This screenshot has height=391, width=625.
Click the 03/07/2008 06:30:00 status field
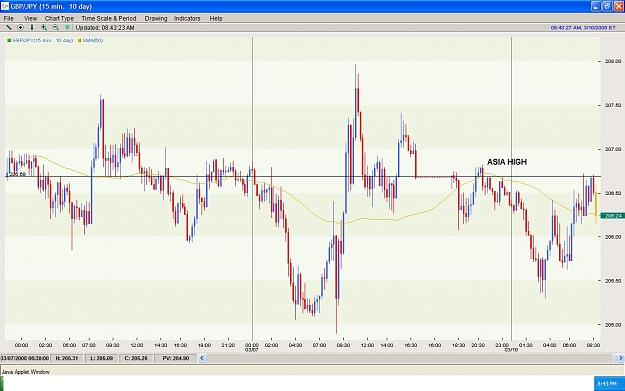click(x=25, y=358)
